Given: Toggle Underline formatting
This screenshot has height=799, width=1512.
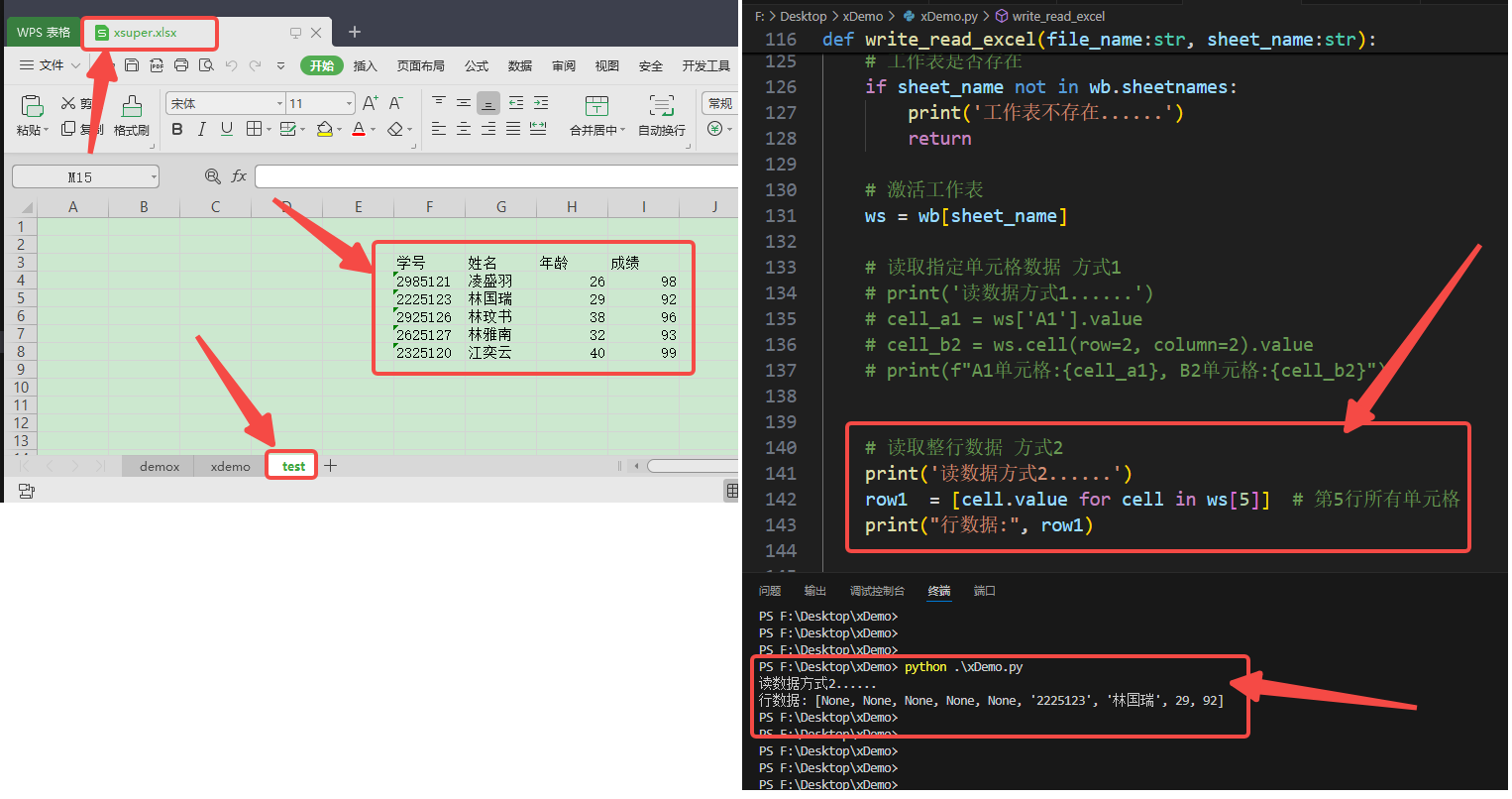Looking at the screenshot, I should coord(227,129).
